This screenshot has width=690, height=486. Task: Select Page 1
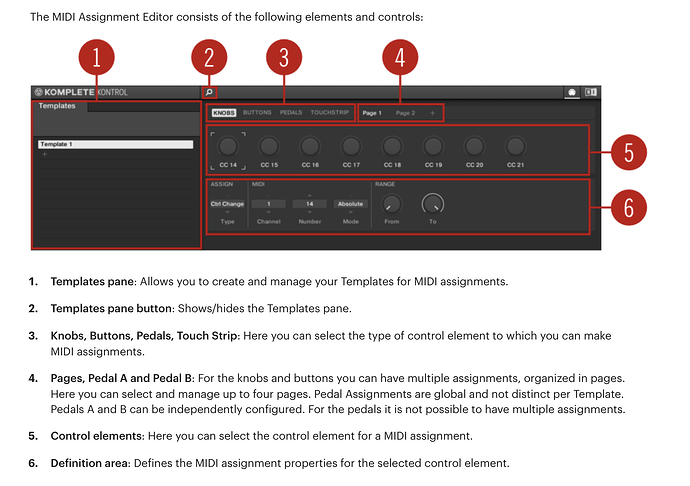(372, 113)
